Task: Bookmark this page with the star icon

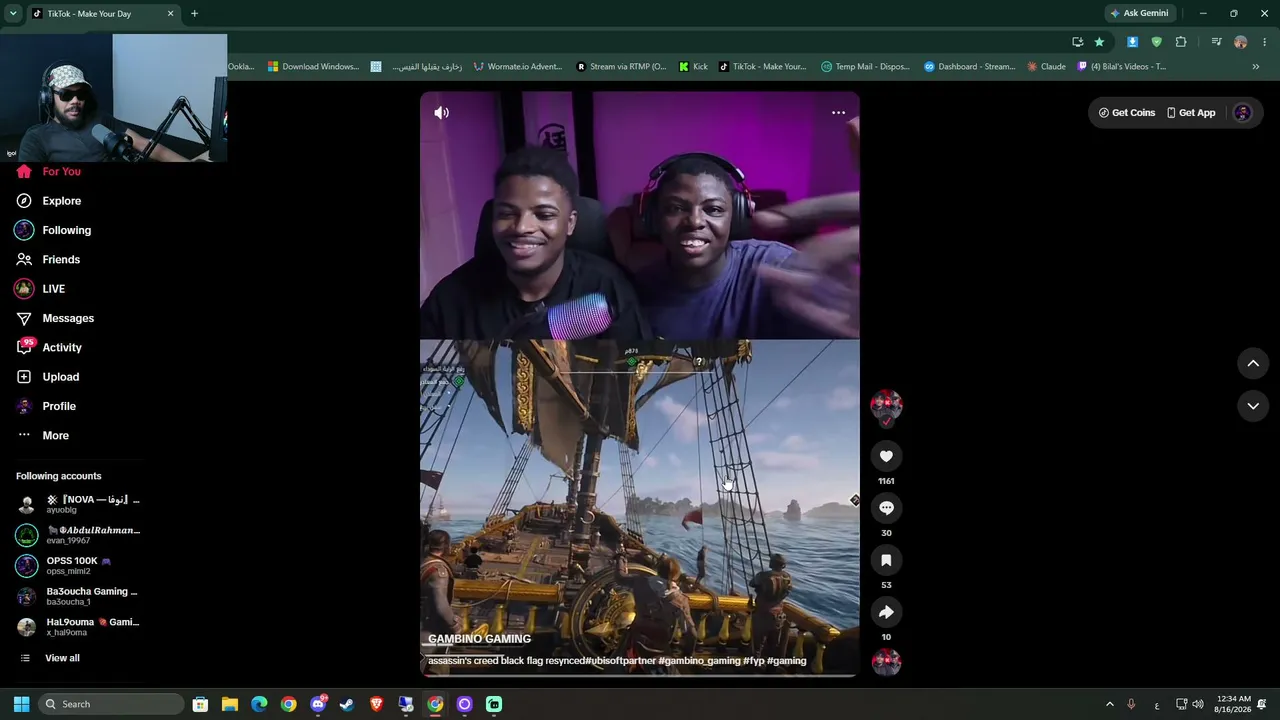Action: click(1099, 42)
